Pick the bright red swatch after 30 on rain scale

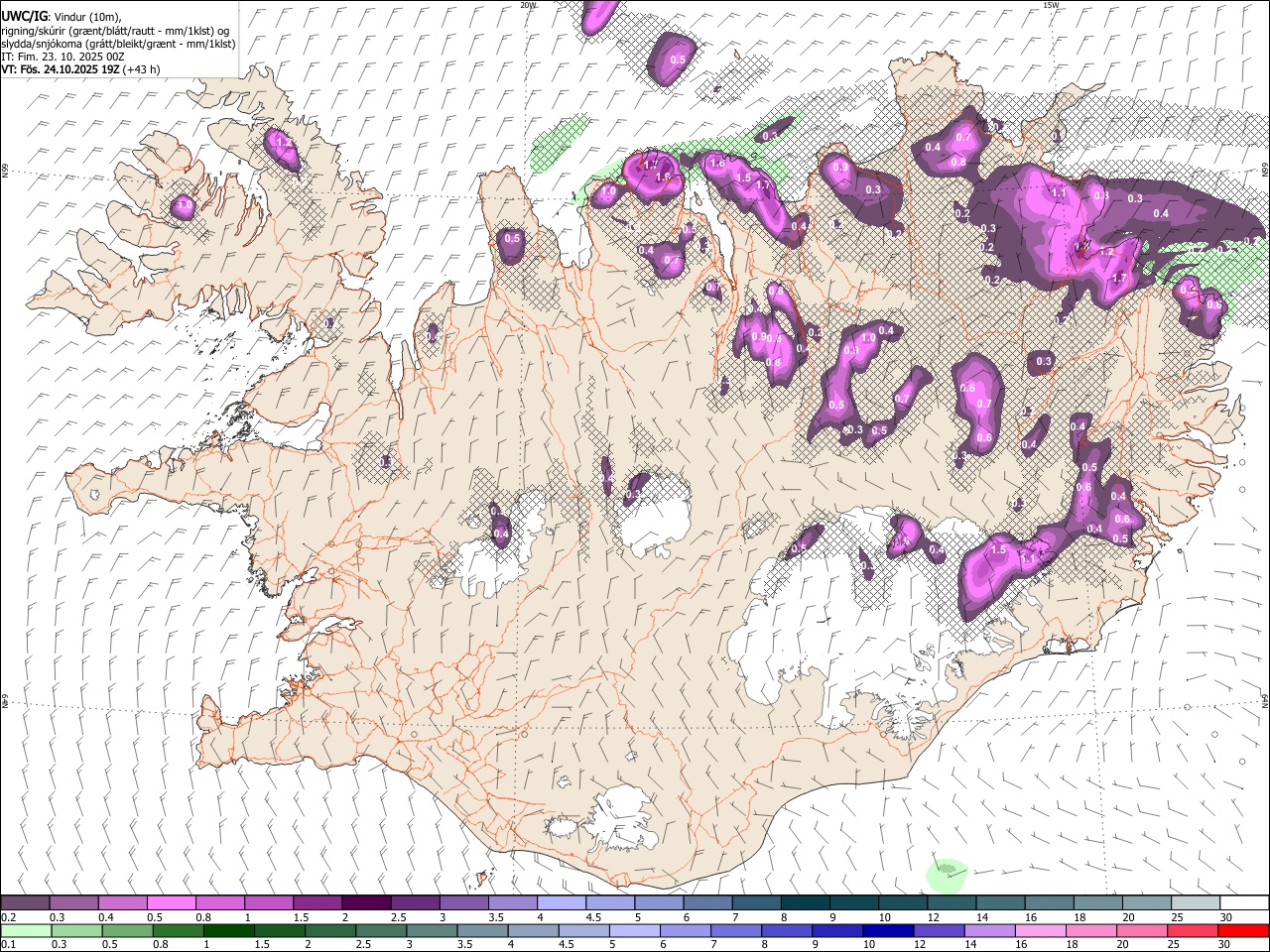pyautogui.click(x=1243, y=930)
